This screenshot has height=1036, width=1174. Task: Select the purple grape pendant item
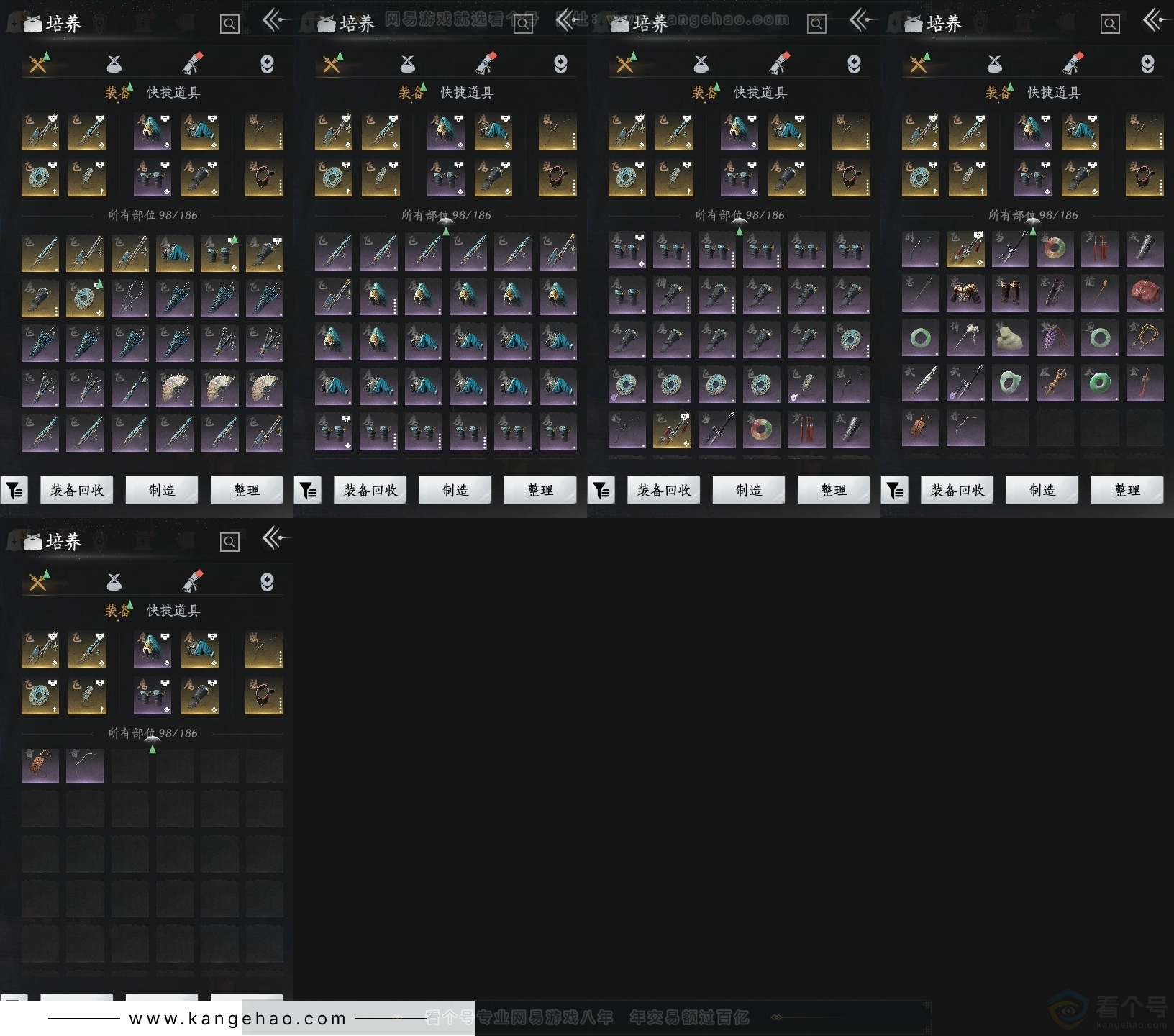(x=1055, y=338)
